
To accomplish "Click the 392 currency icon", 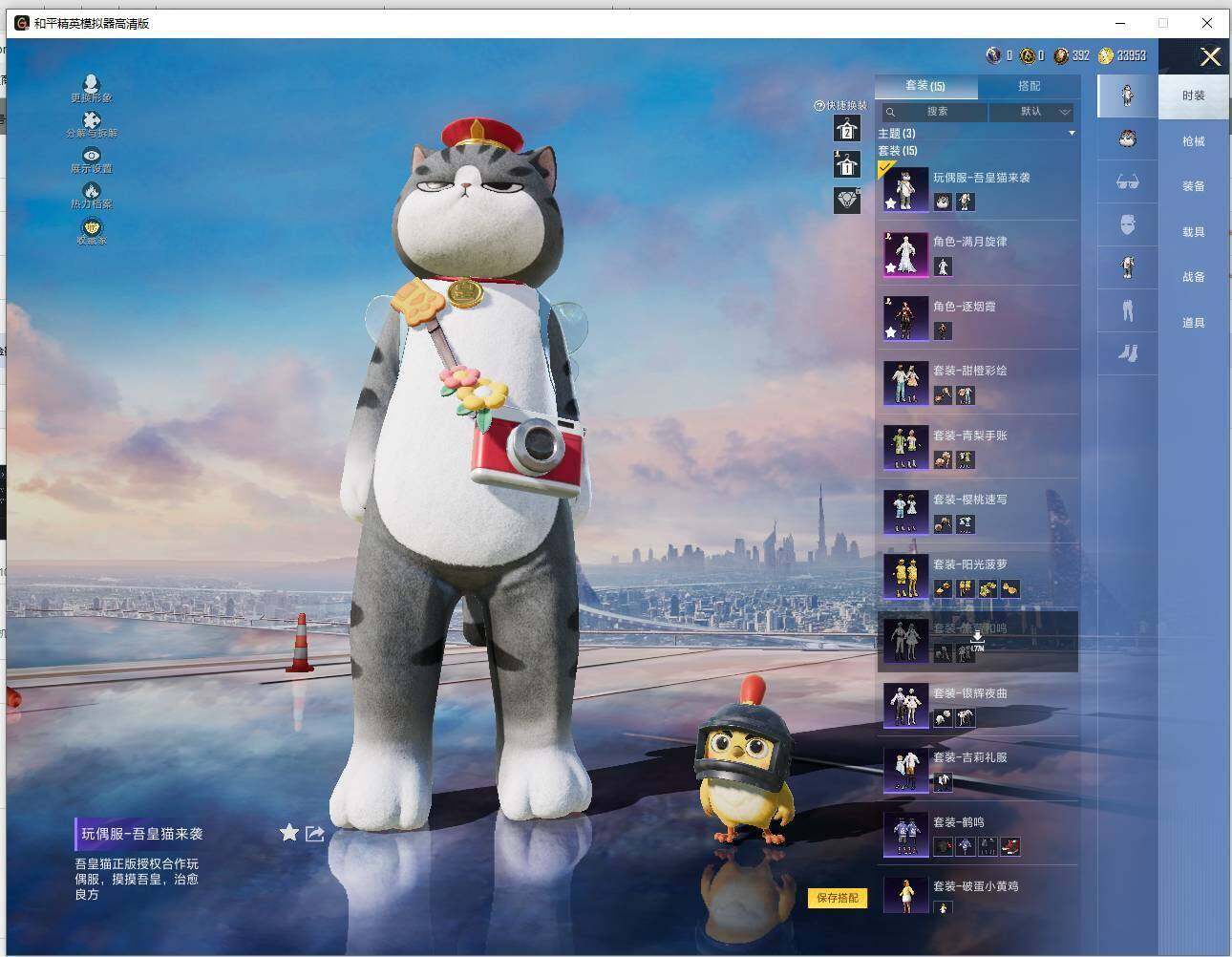I will pos(1061,55).
